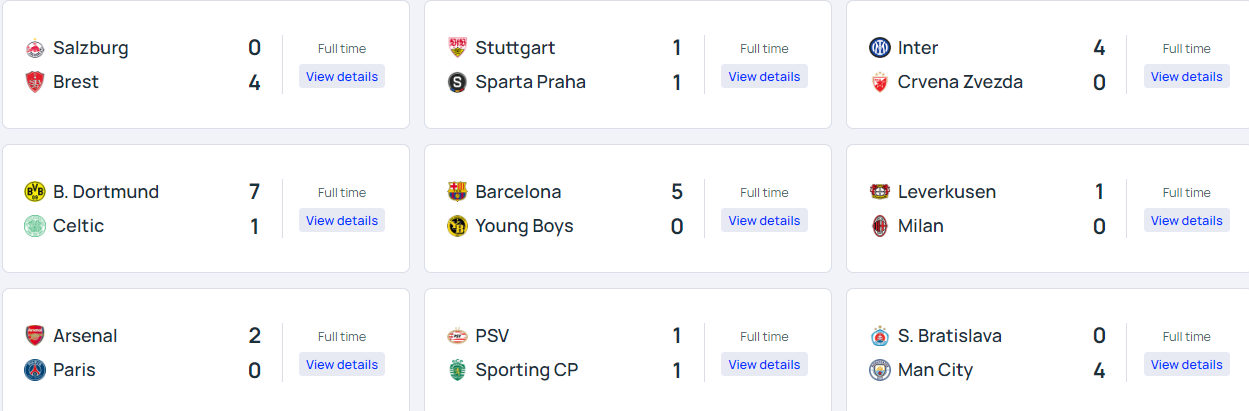Click the Stuttgart club crest
The width and height of the screenshot is (1249, 411).
point(457,48)
